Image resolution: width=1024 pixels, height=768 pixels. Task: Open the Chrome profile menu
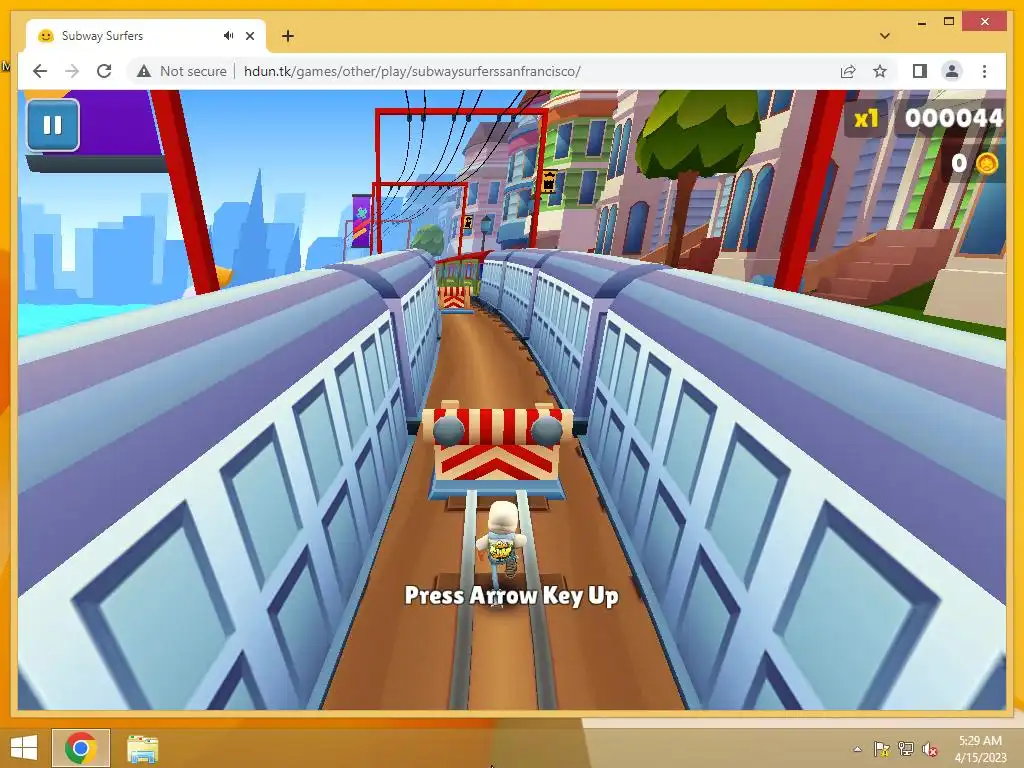[x=952, y=71]
